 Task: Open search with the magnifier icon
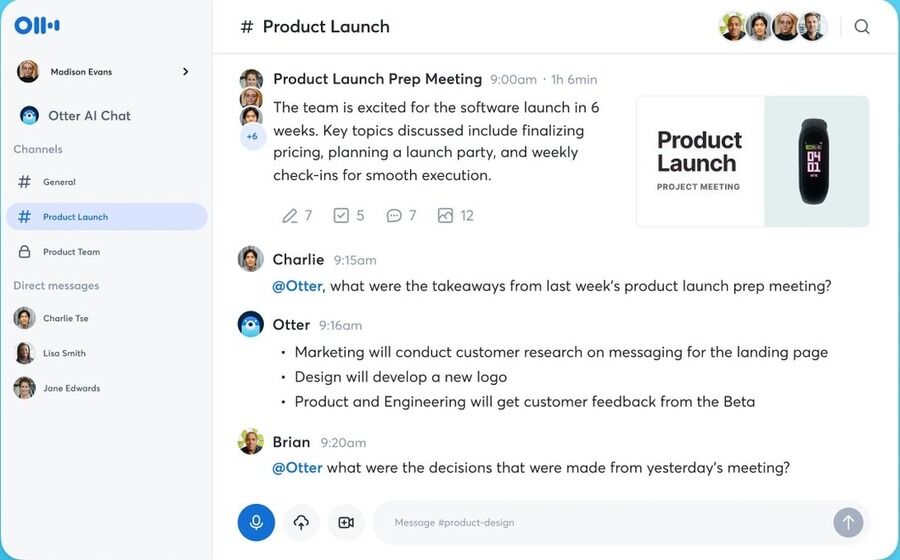point(862,27)
